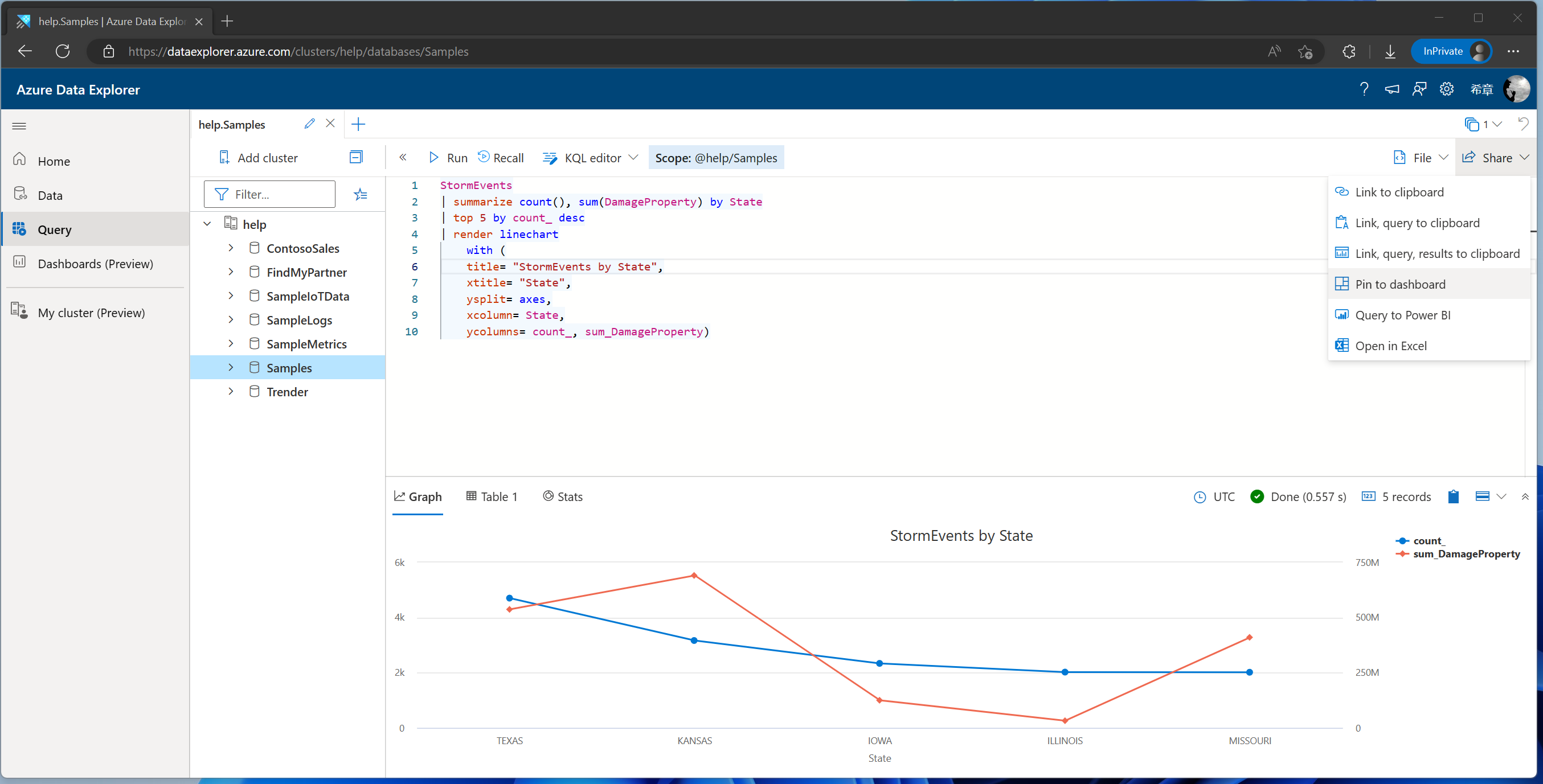Open the announcements megaphone icon
The width and height of the screenshot is (1543, 784).
click(x=1391, y=89)
